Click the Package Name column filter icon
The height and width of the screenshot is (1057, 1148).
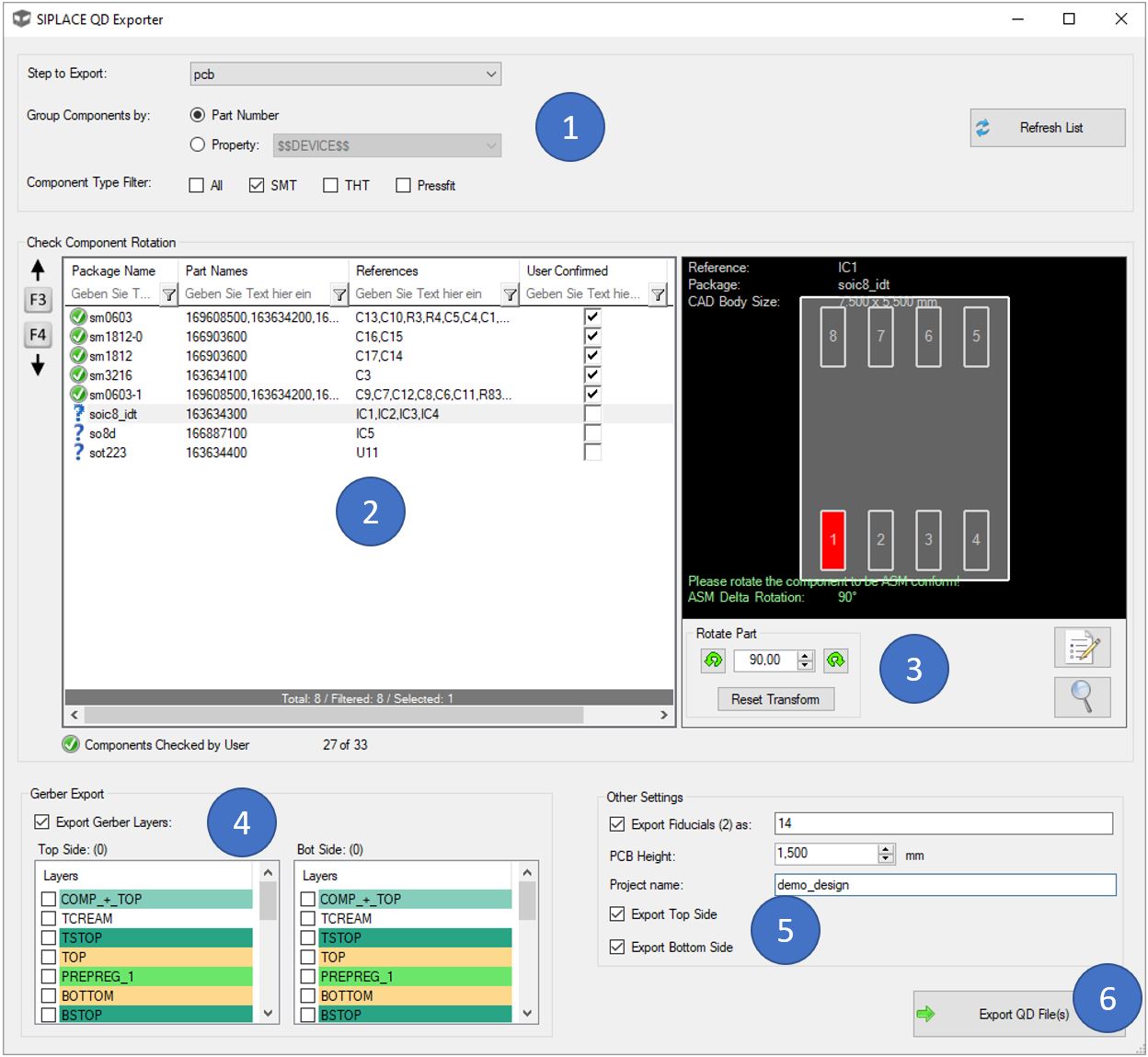tap(169, 294)
